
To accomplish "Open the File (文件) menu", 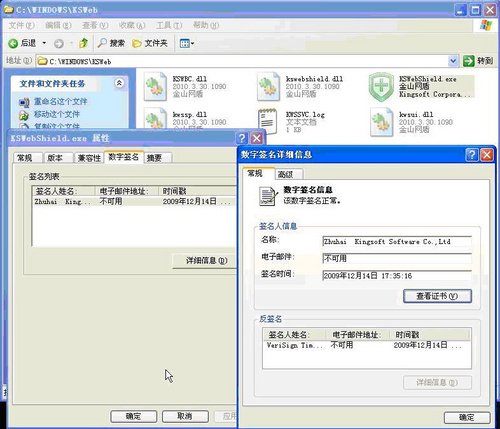I will (21, 25).
